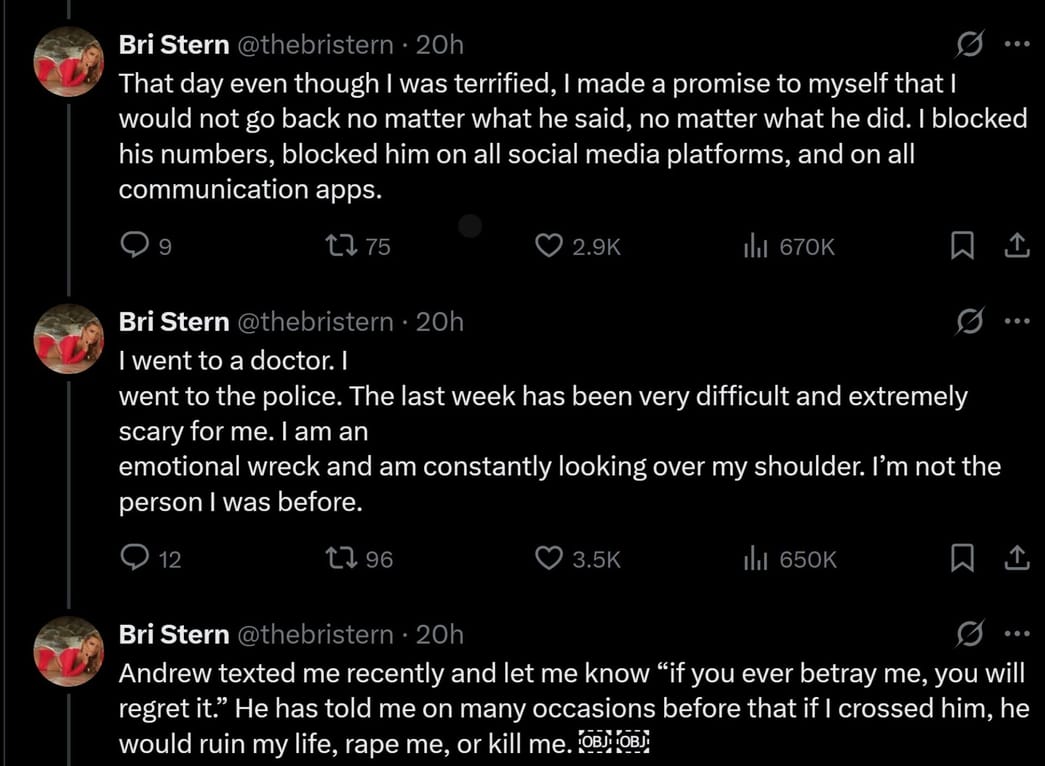Reply to the first tweet
The image size is (1045, 766).
[x=135, y=245]
